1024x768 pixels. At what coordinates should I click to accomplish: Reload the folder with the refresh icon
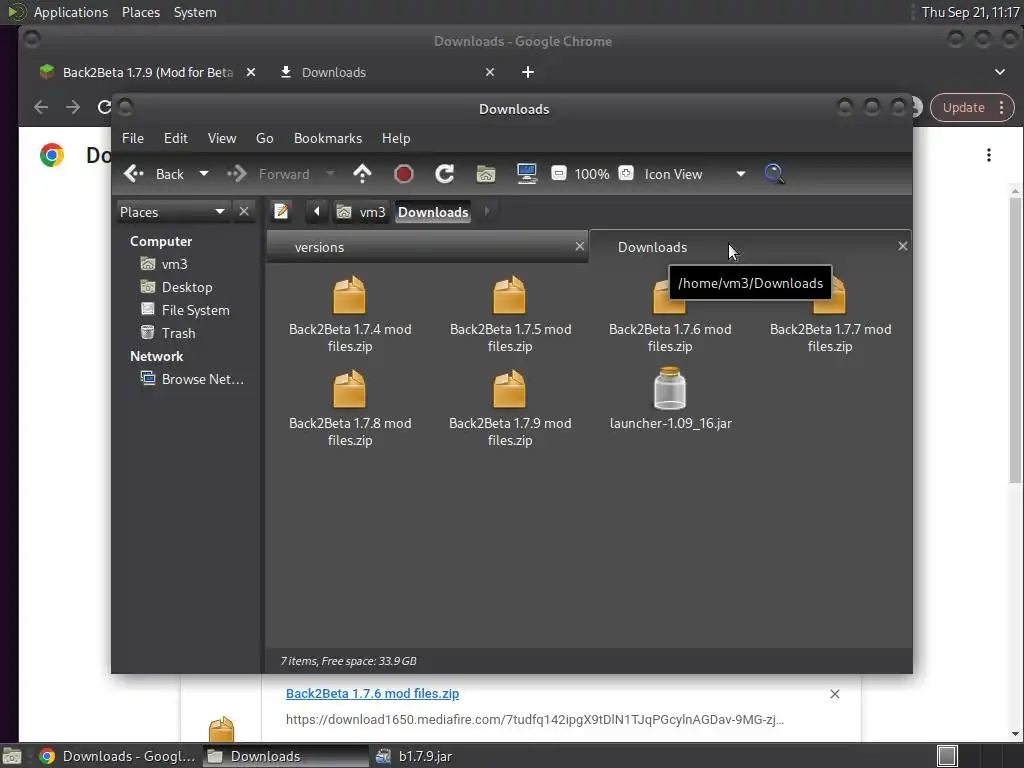445,174
